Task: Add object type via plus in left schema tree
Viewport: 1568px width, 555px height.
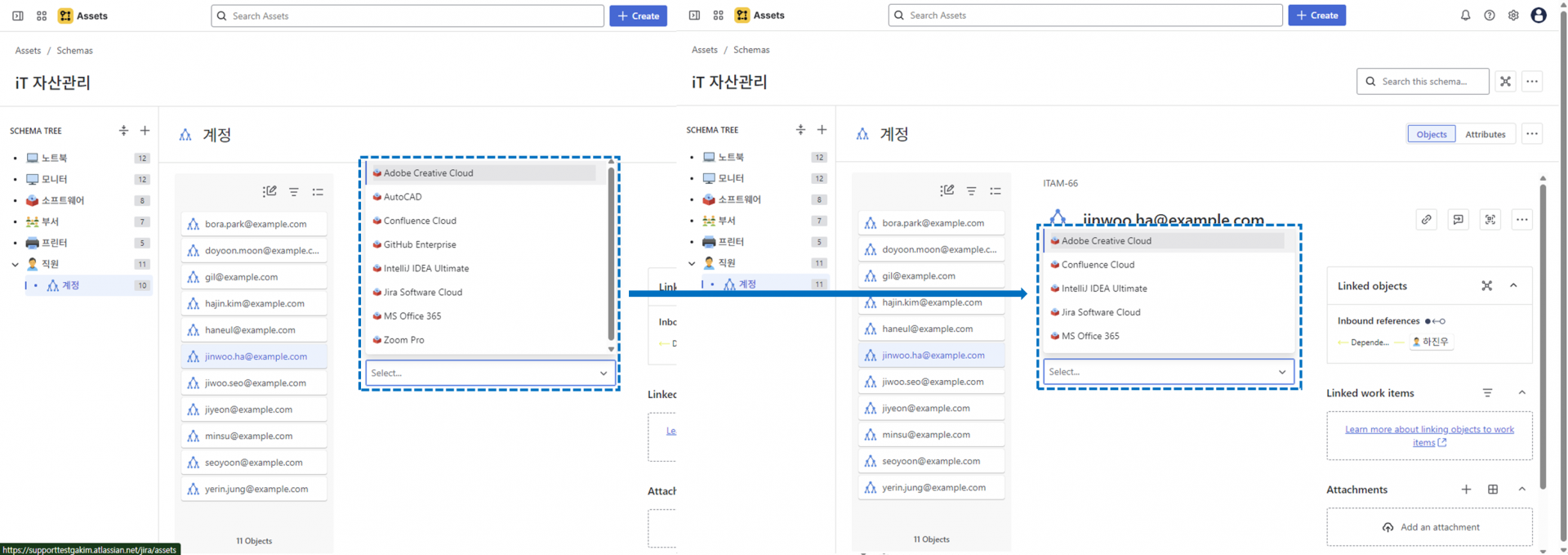Action: pos(145,130)
